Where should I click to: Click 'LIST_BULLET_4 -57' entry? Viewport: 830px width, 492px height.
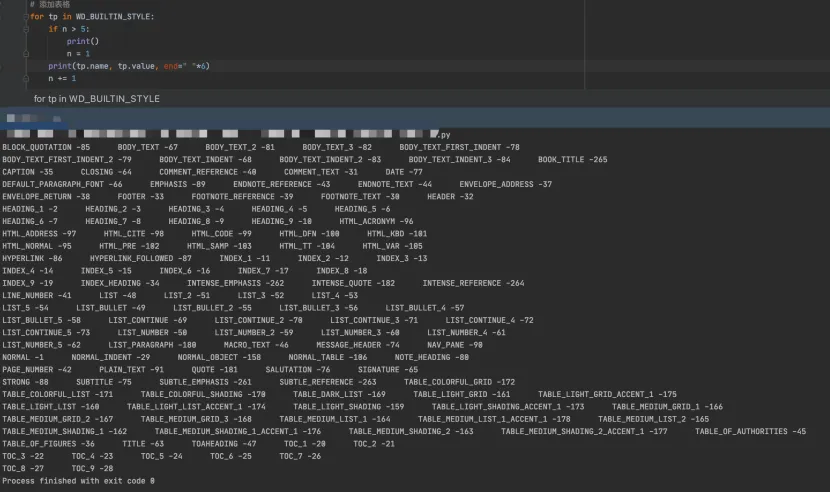(x=425, y=308)
